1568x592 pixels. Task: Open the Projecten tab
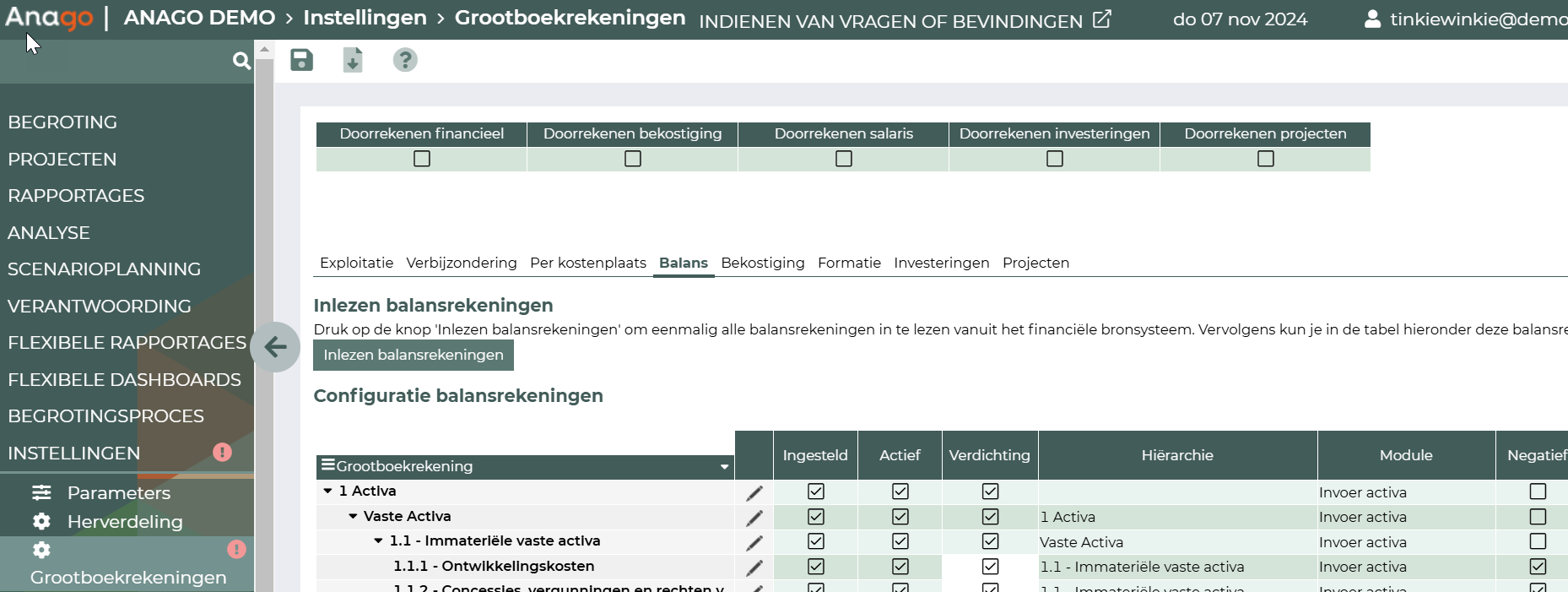[1036, 263]
